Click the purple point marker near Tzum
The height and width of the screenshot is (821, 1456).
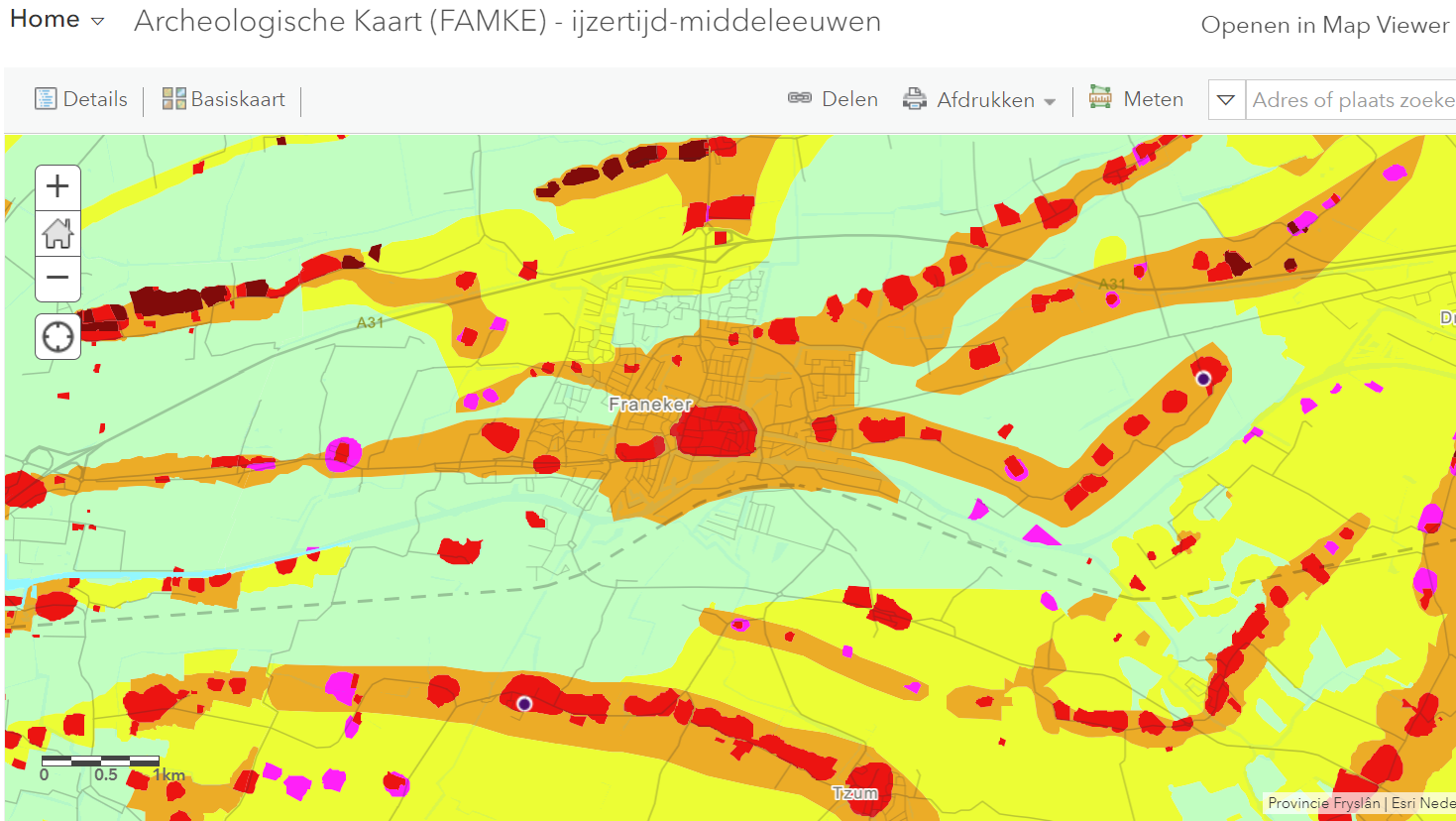[525, 704]
